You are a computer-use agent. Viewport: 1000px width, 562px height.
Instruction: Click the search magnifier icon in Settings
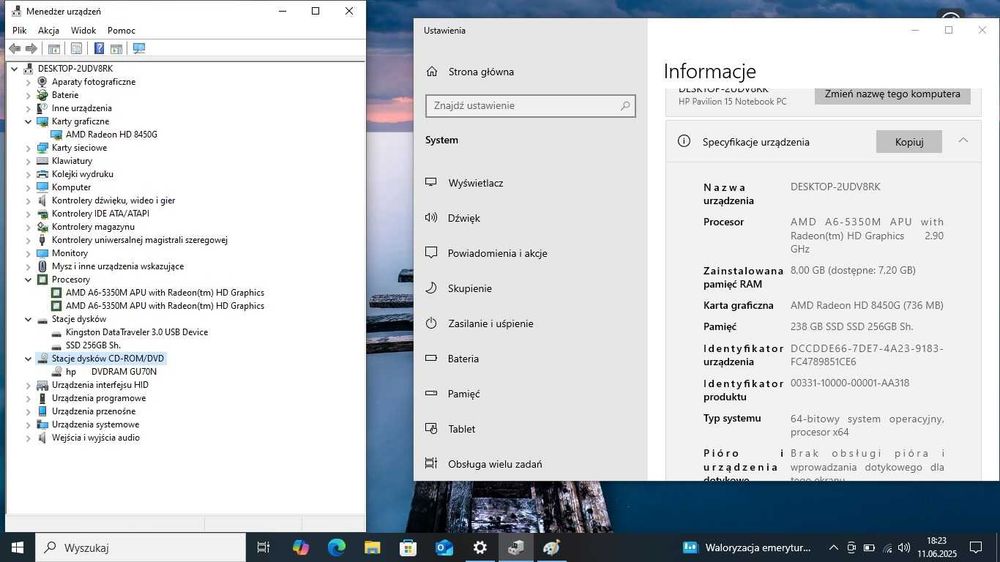pyautogui.click(x=625, y=106)
